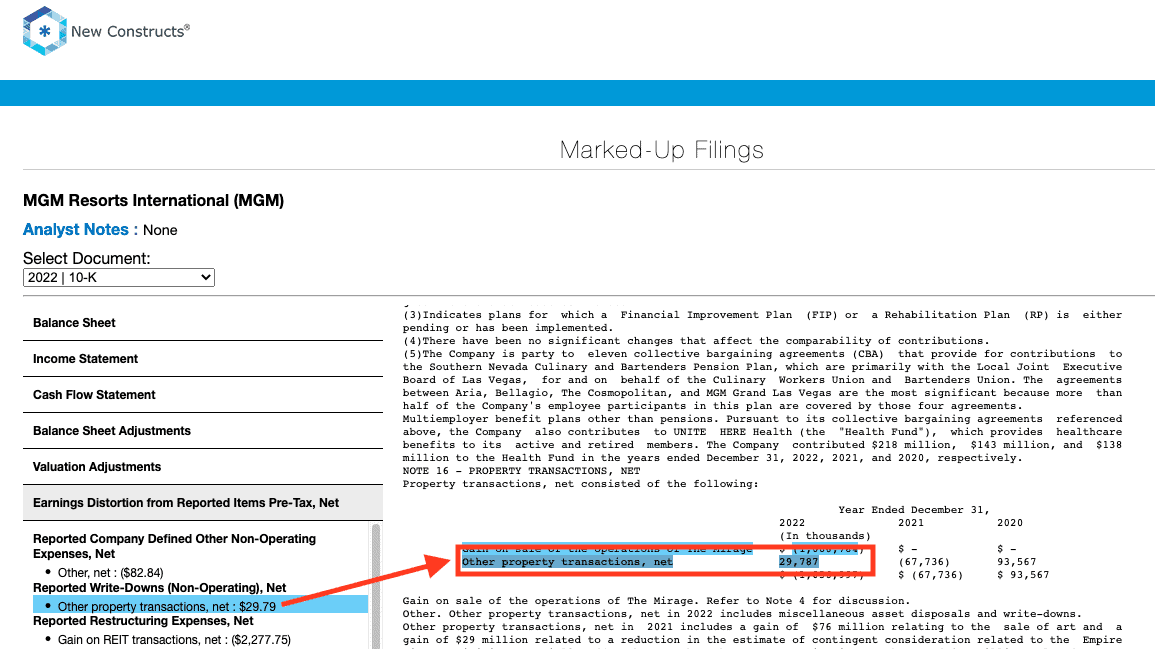Click the 2021 column header in the table
Image resolution: width=1155 pixels, height=649 pixels.
pos(910,523)
